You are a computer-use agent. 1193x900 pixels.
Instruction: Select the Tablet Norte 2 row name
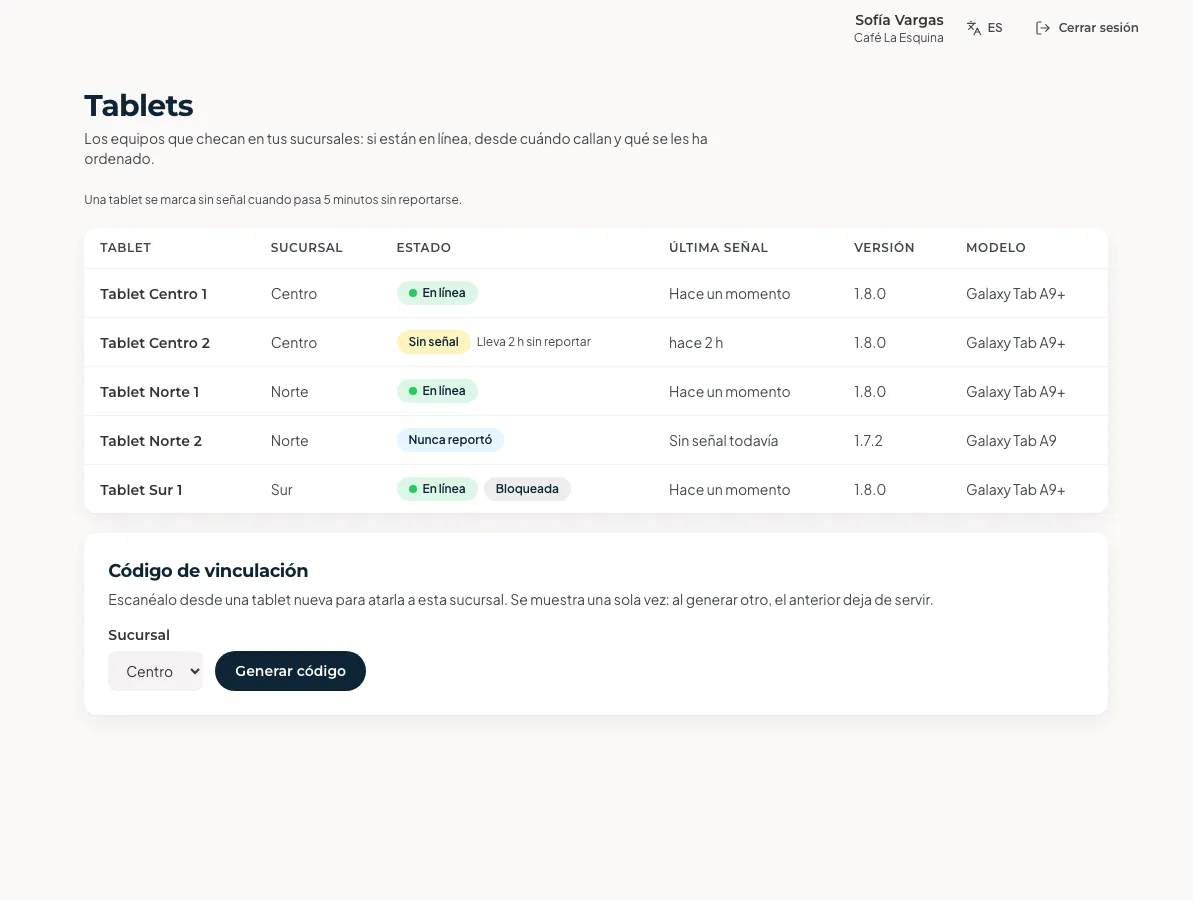151,441
